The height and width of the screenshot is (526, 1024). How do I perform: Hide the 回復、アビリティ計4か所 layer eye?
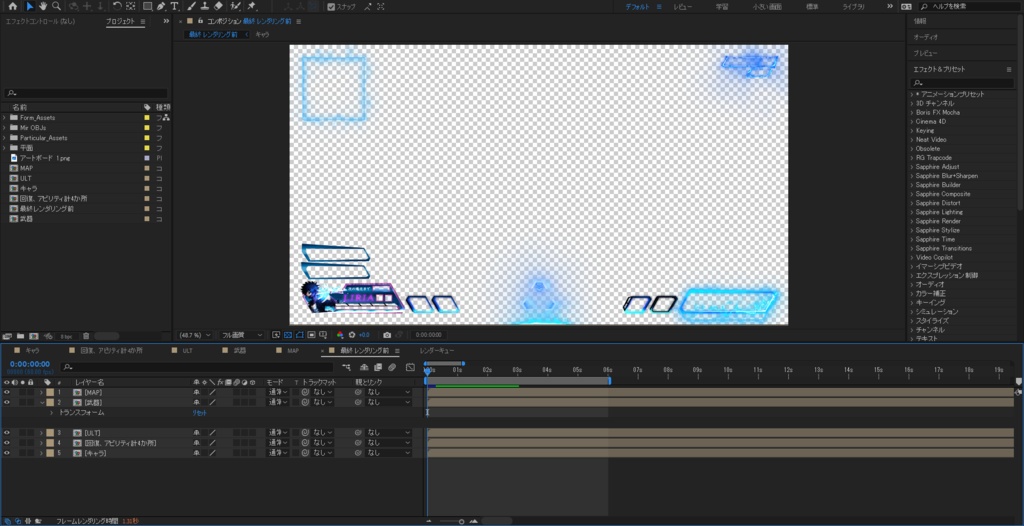[7, 443]
